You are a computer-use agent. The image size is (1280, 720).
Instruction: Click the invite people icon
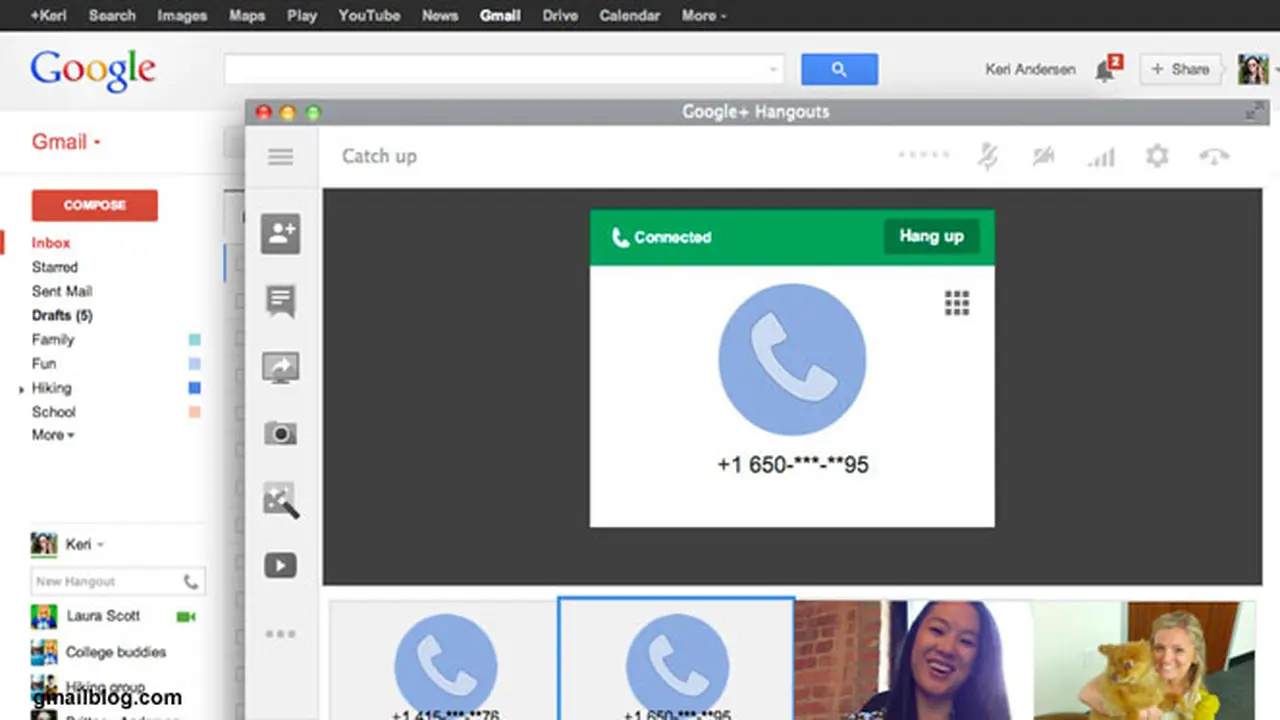pyautogui.click(x=281, y=234)
